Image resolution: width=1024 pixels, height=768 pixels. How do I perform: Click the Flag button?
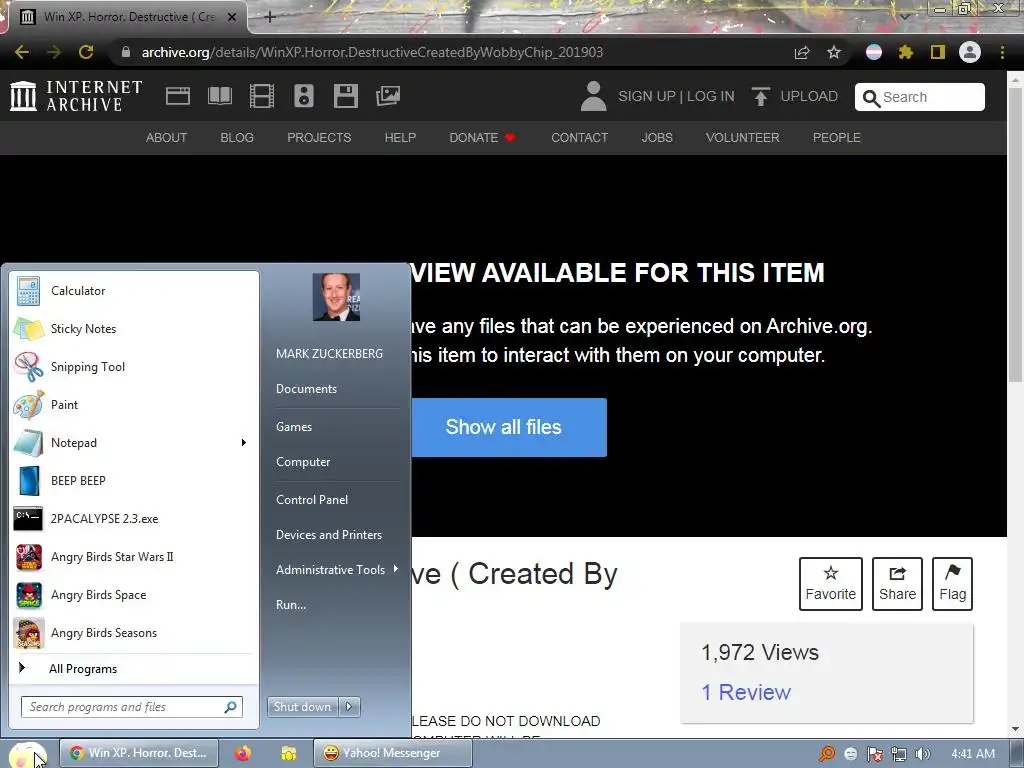(x=952, y=584)
